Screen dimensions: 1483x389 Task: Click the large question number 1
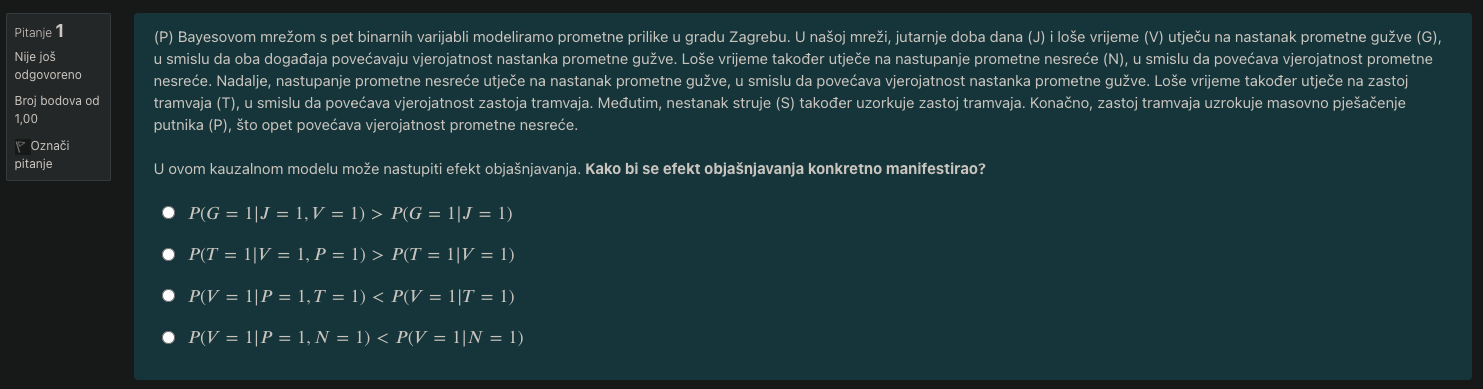pos(61,31)
